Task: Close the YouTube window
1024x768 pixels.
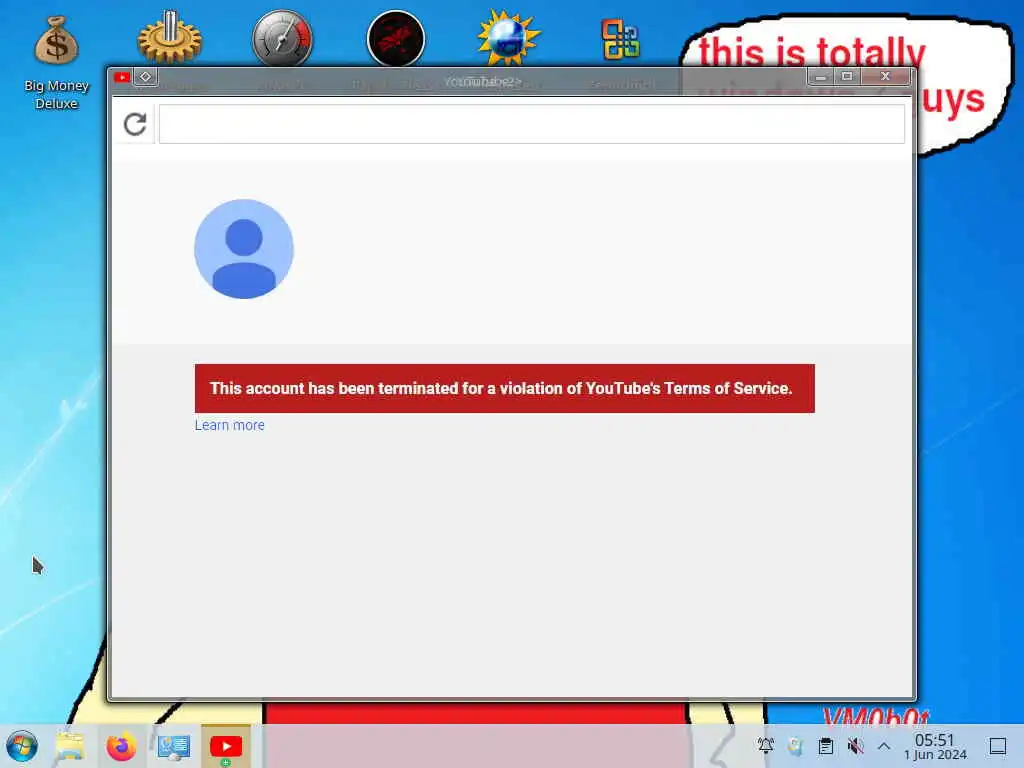Action: pos(886,76)
